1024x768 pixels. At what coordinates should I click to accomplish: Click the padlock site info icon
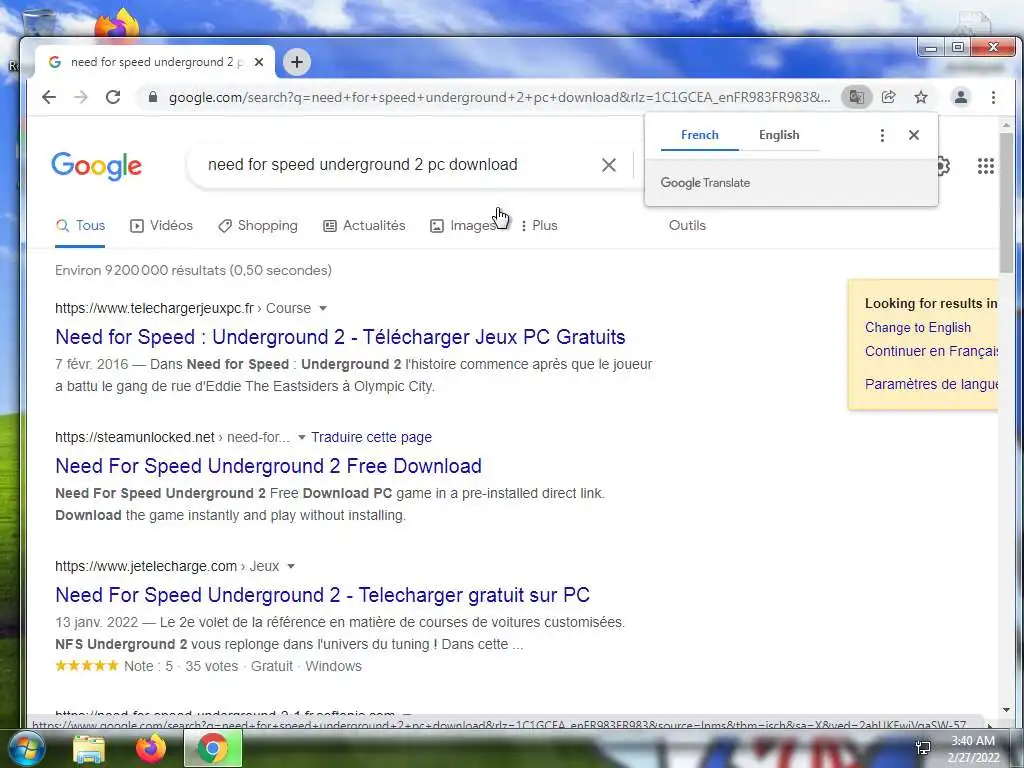click(x=153, y=97)
